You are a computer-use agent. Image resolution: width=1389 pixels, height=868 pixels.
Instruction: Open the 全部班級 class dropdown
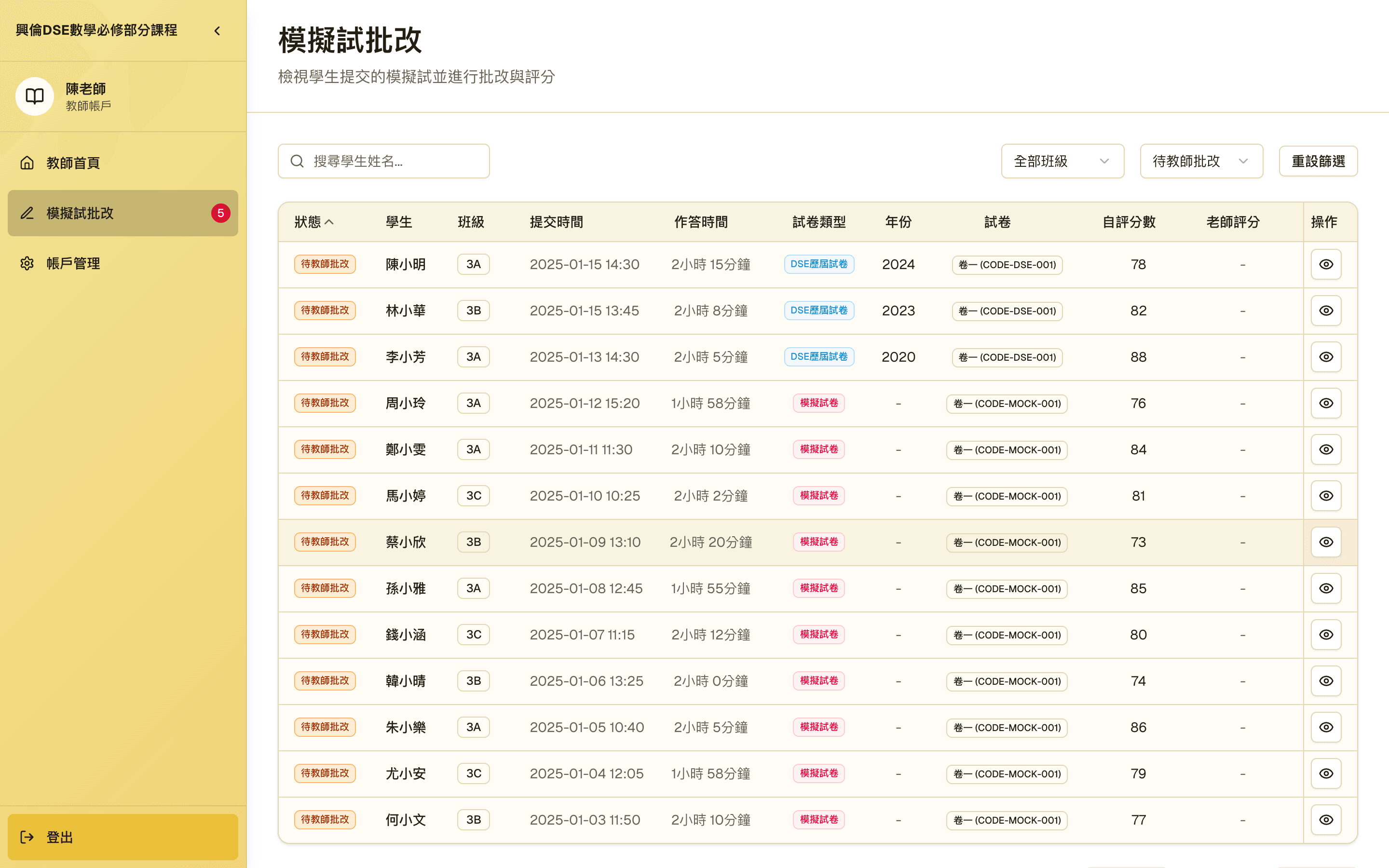(1062, 162)
